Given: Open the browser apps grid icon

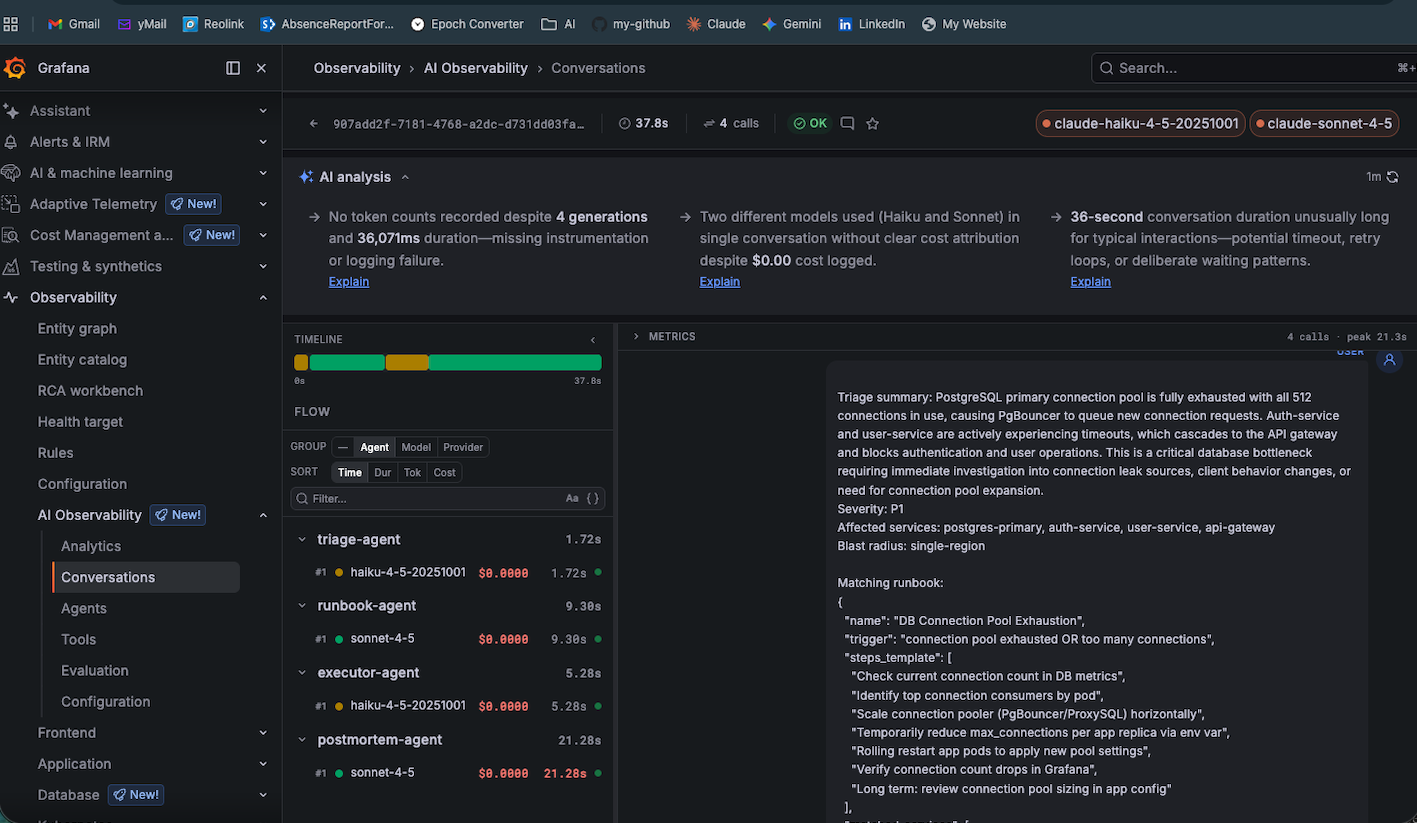Looking at the screenshot, I should [10, 24].
